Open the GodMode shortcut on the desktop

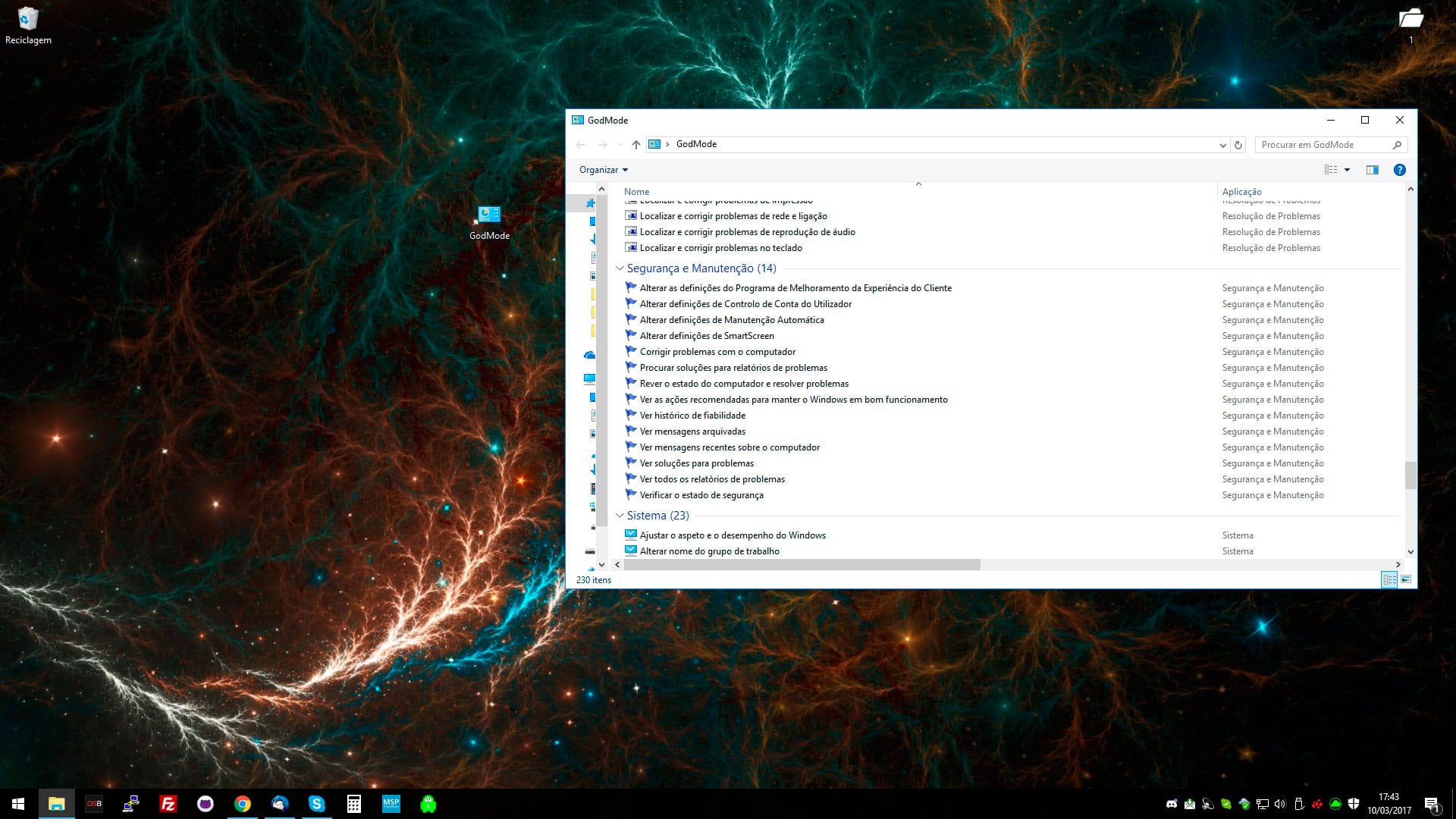489,222
